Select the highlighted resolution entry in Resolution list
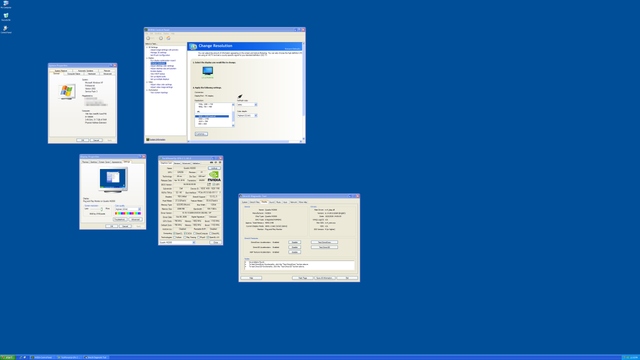Screen dimensions: 640x360 [212, 116]
